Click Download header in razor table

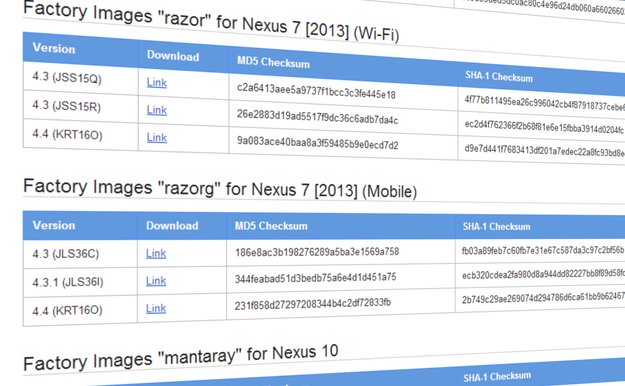[173, 55]
